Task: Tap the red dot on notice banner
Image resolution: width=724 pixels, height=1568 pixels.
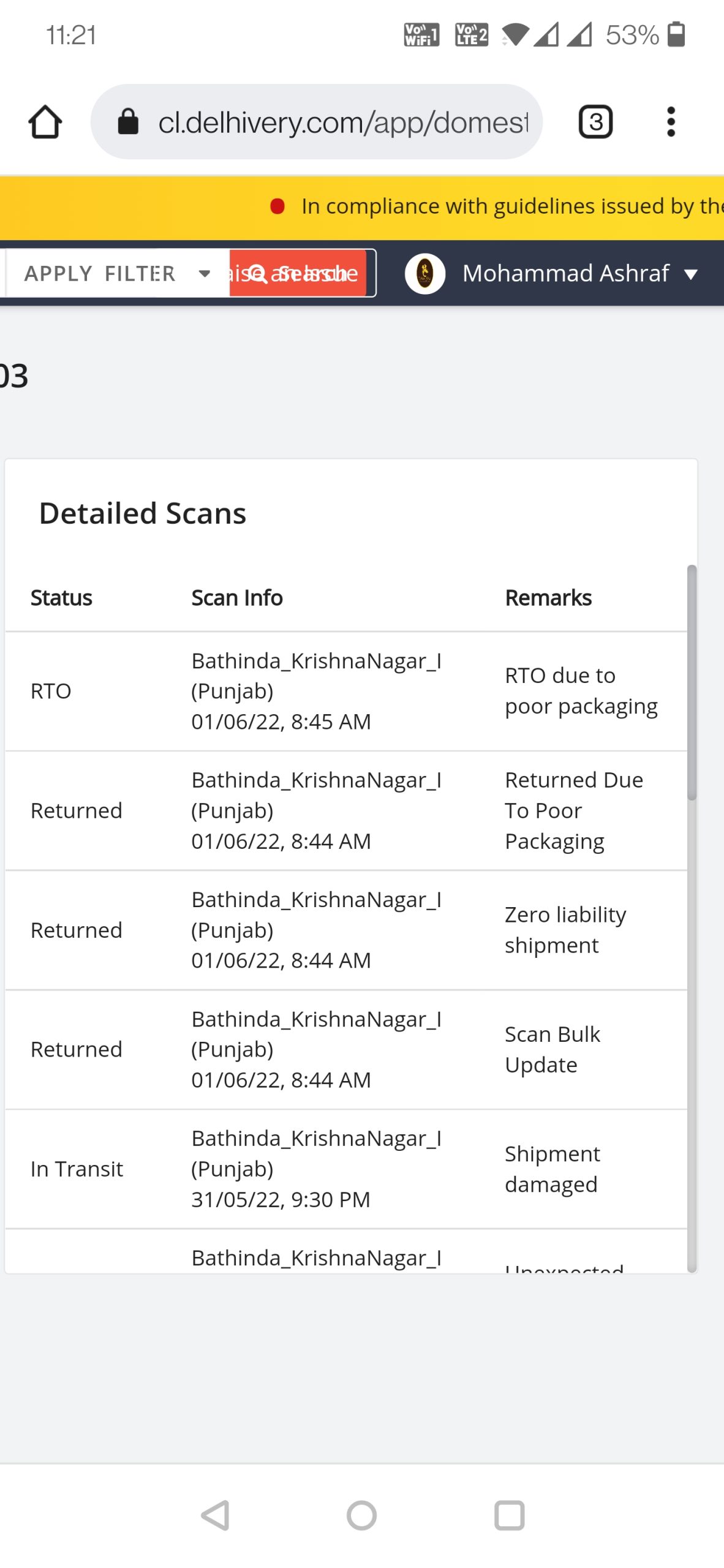Action: (277, 206)
